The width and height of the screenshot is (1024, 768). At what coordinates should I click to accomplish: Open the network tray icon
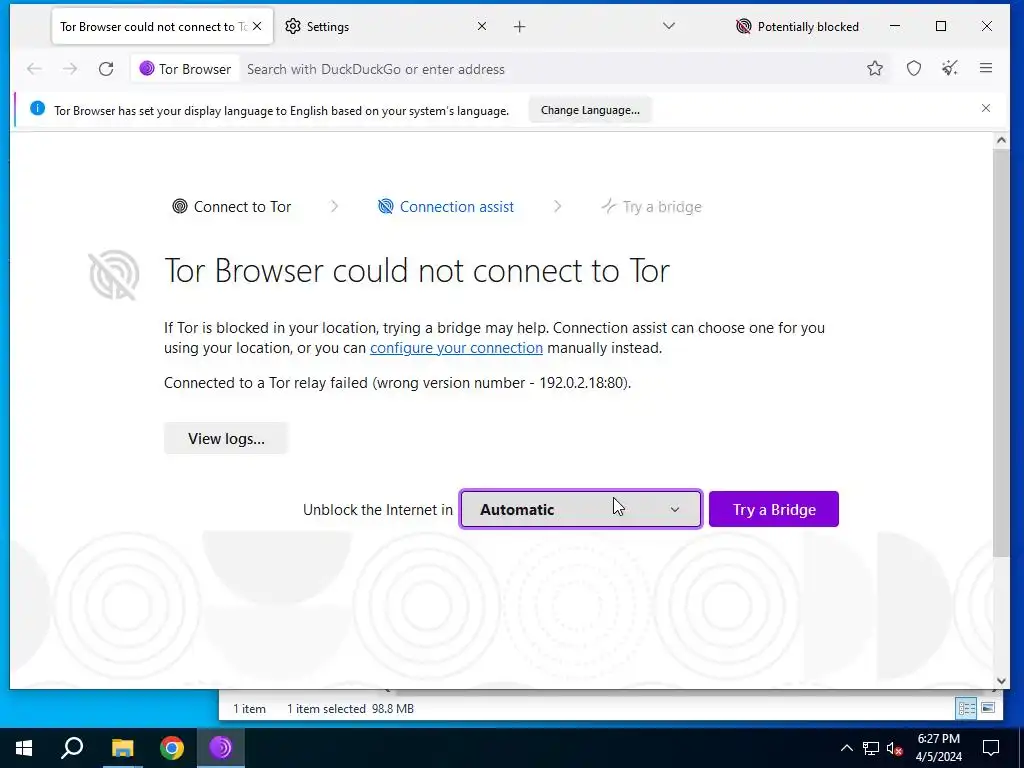[x=871, y=748]
